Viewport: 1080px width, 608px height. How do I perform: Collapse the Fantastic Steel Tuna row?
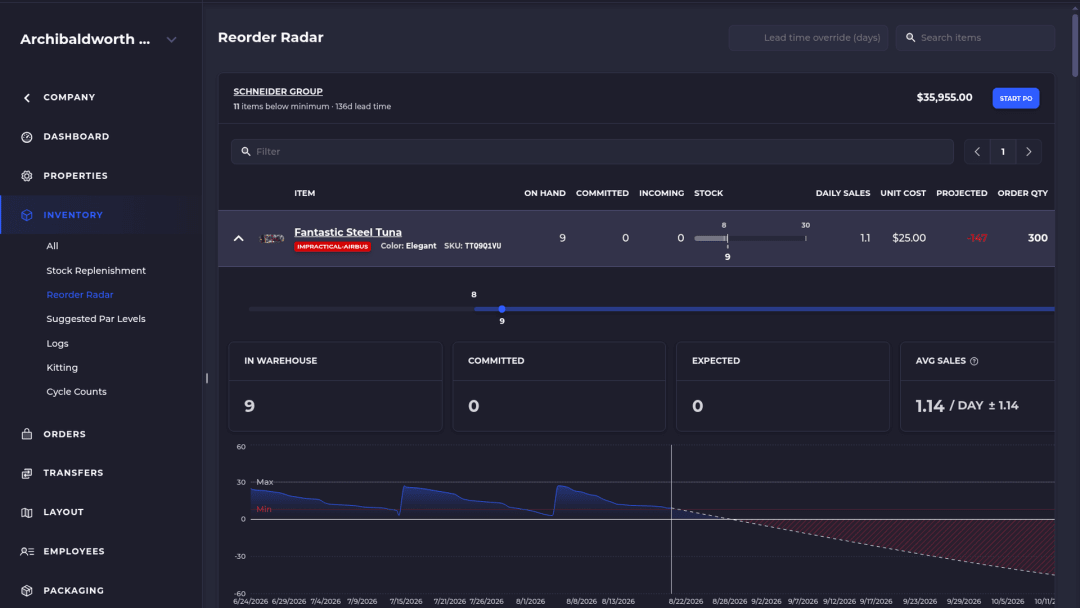(238, 238)
